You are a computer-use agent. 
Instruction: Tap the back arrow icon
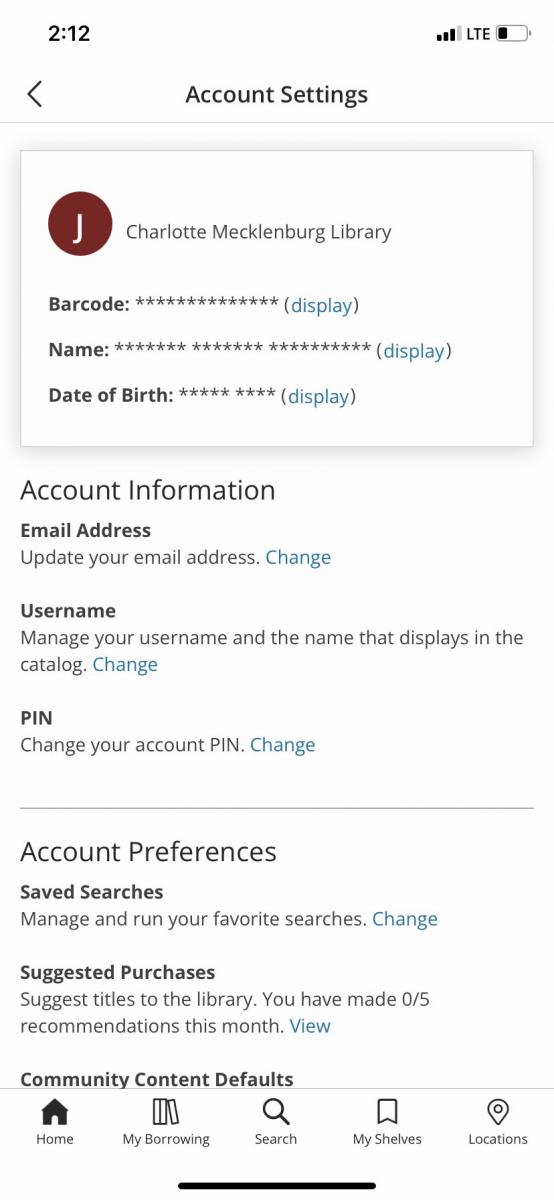click(x=35, y=94)
